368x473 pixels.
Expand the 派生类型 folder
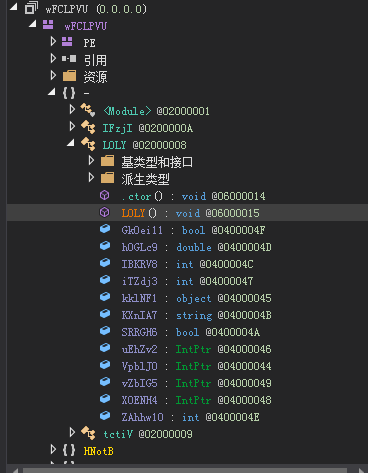(x=91, y=177)
